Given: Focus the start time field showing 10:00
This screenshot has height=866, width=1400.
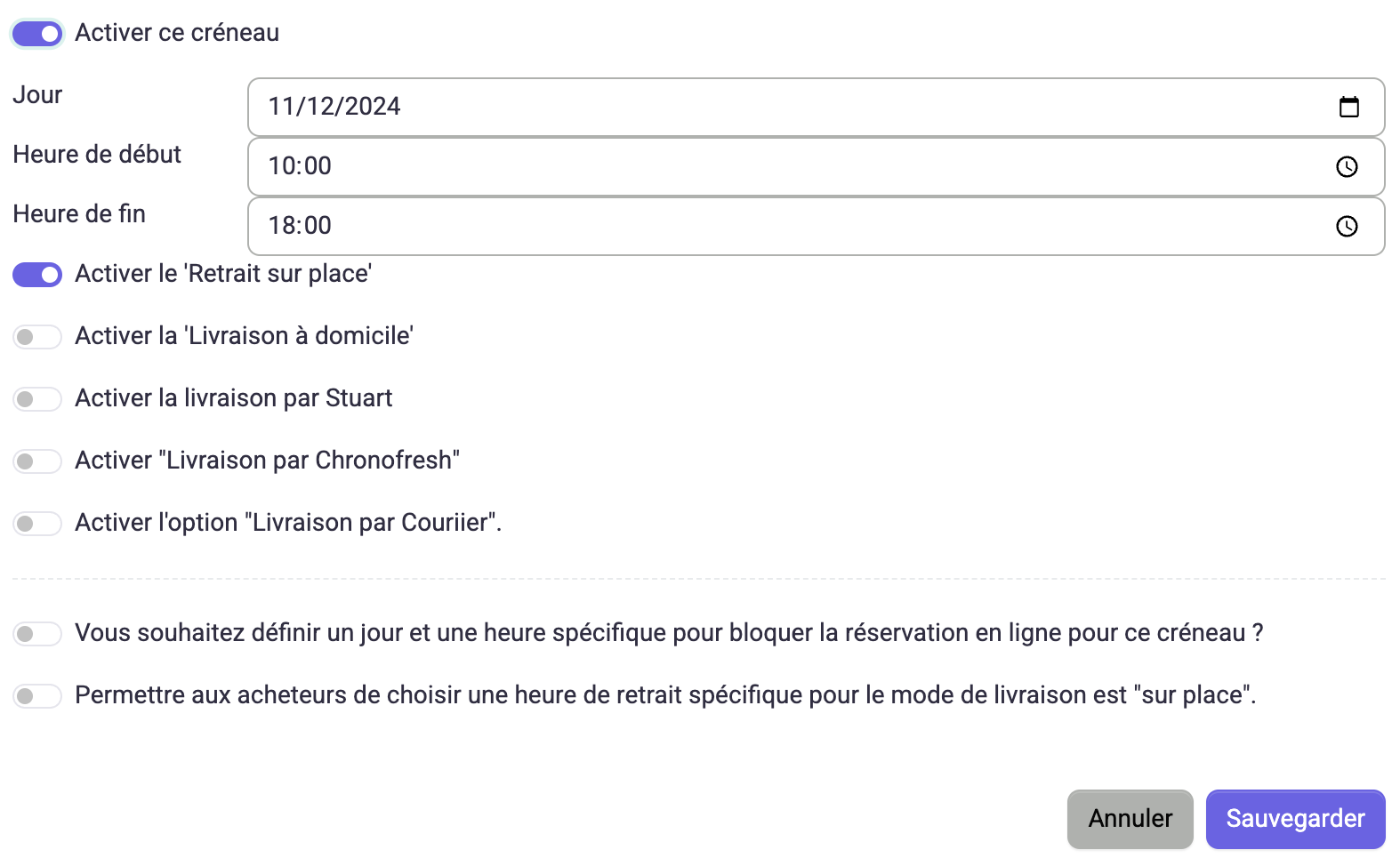Looking at the screenshot, I should [x=816, y=166].
